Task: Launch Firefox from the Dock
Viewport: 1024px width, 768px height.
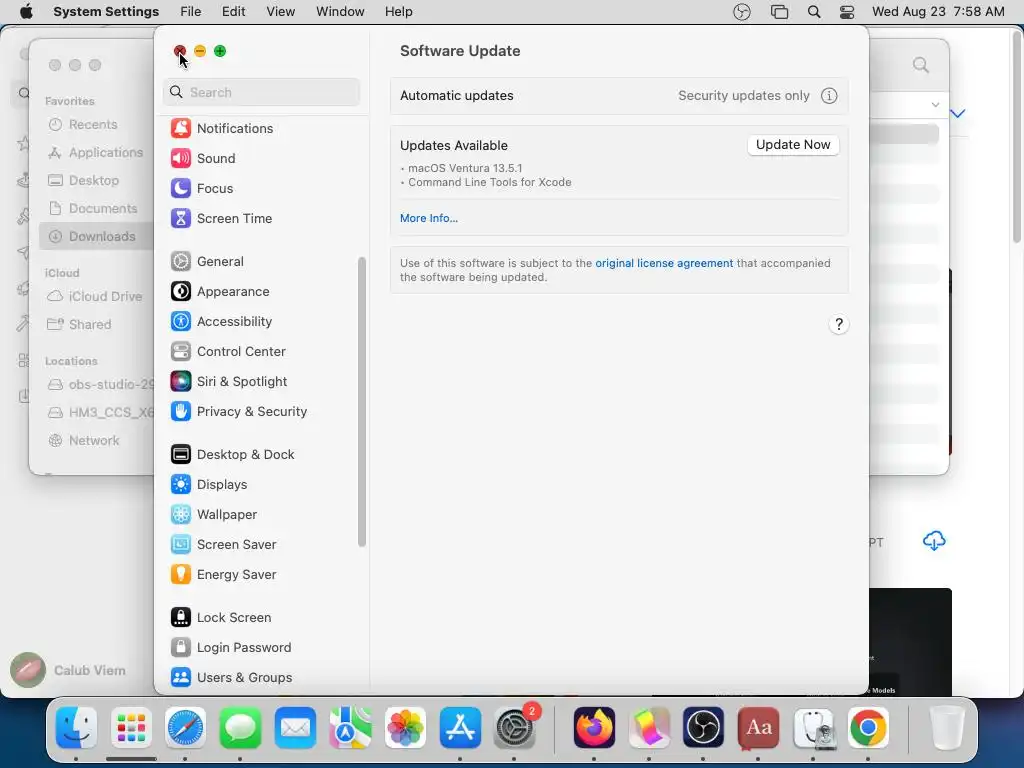Action: [594, 728]
